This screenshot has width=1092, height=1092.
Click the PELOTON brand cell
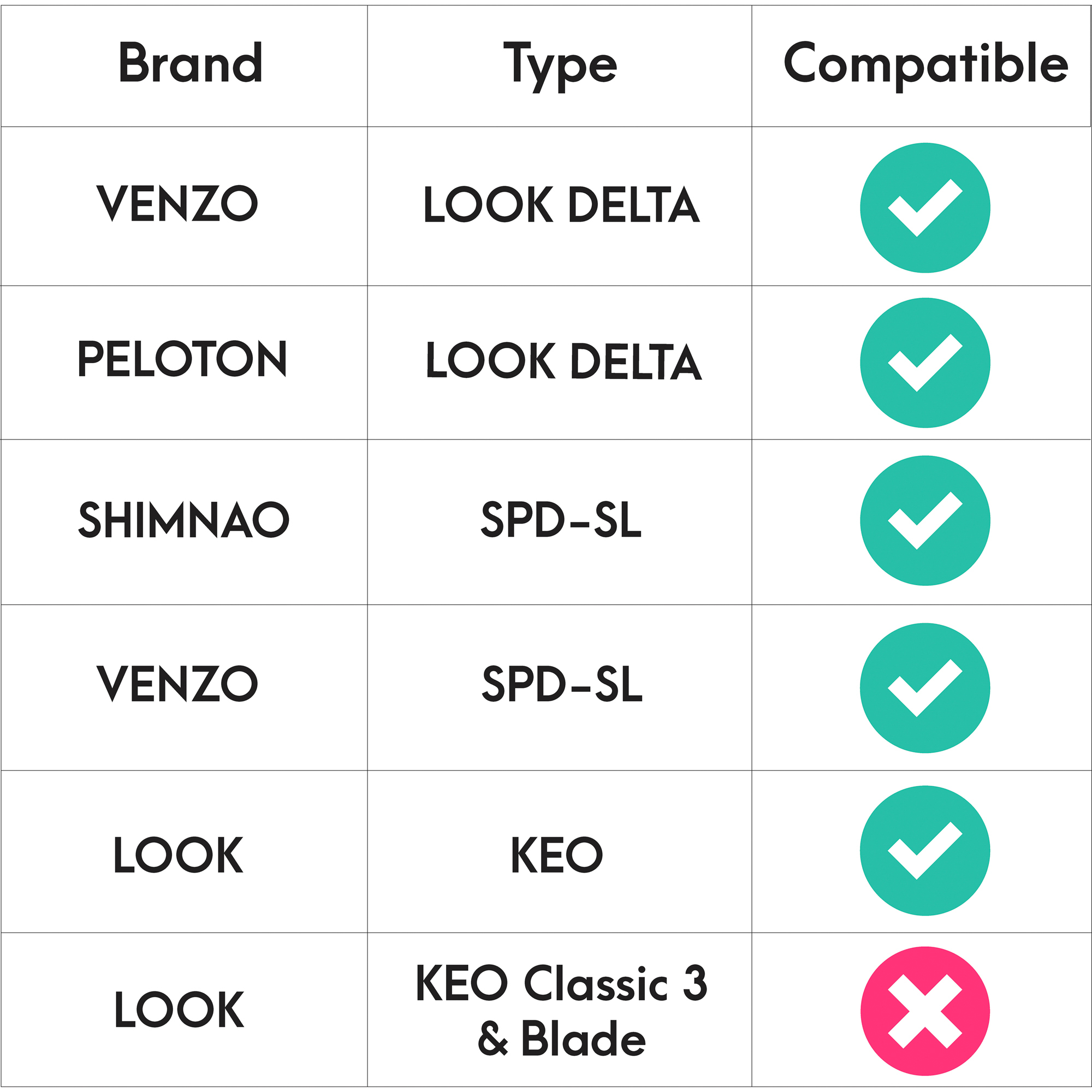click(x=182, y=358)
